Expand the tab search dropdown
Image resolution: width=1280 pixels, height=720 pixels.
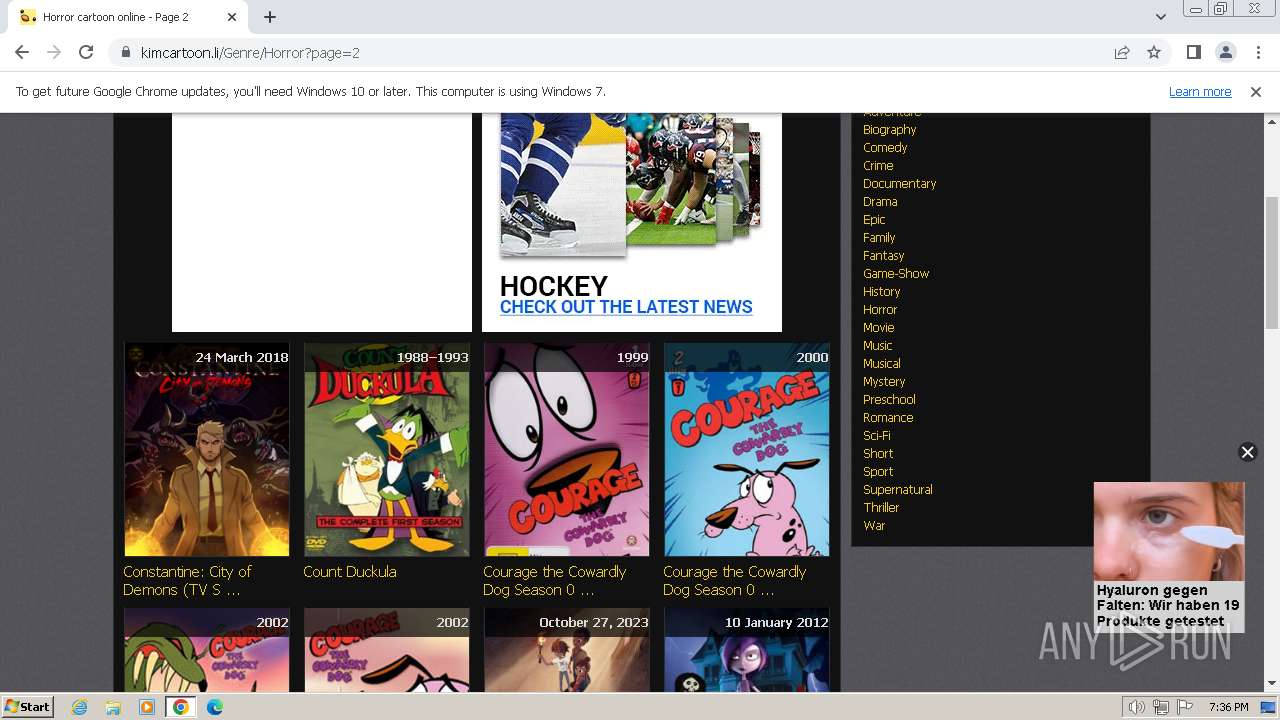click(x=1160, y=17)
